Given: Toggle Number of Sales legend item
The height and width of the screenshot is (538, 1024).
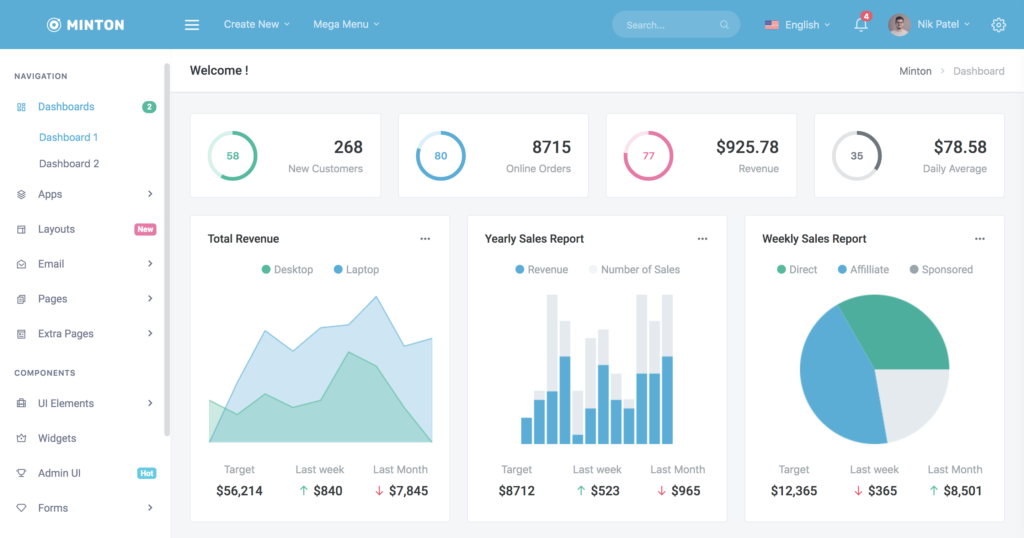Looking at the screenshot, I should point(634,270).
